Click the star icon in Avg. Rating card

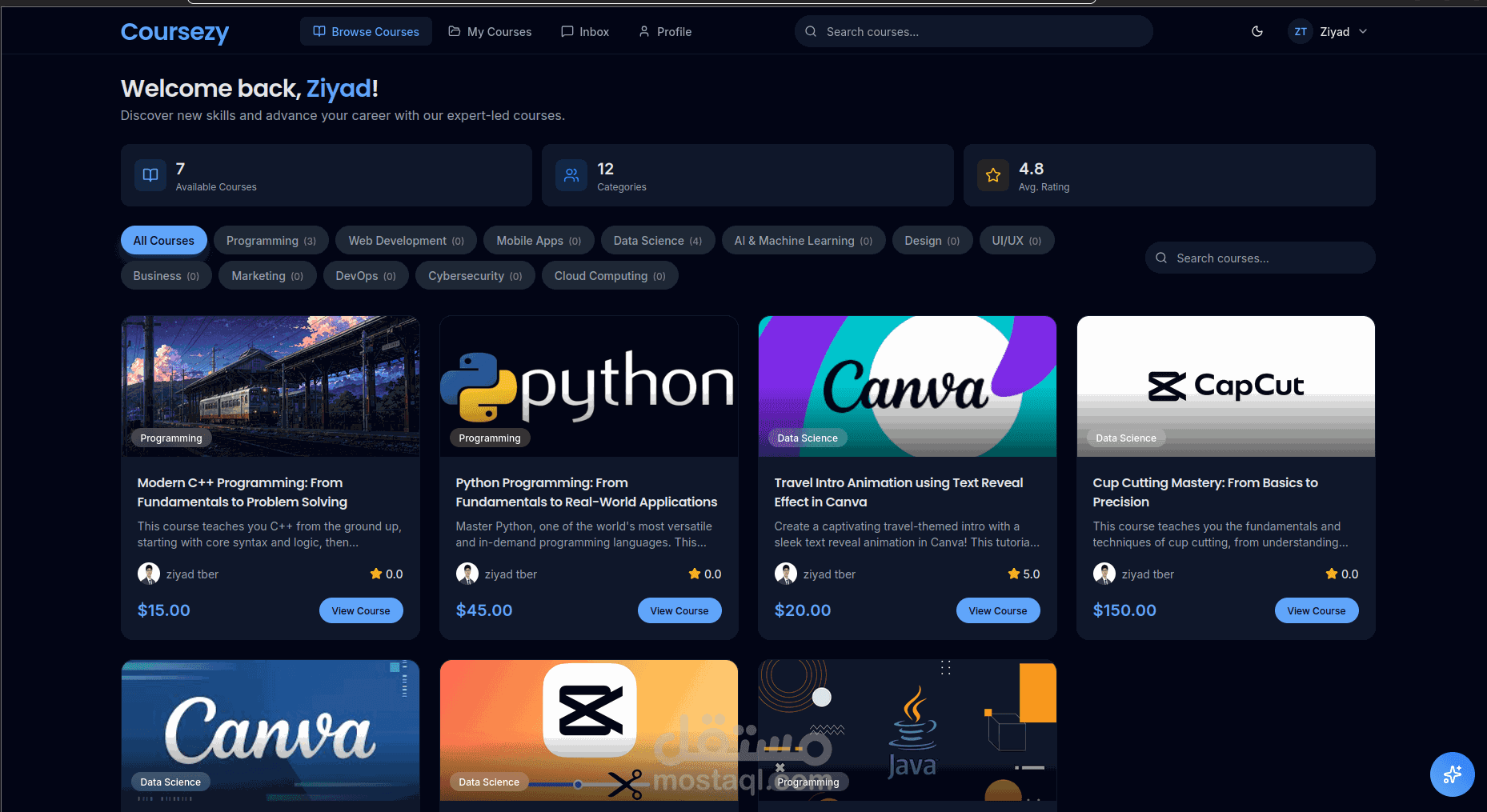[993, 174]
